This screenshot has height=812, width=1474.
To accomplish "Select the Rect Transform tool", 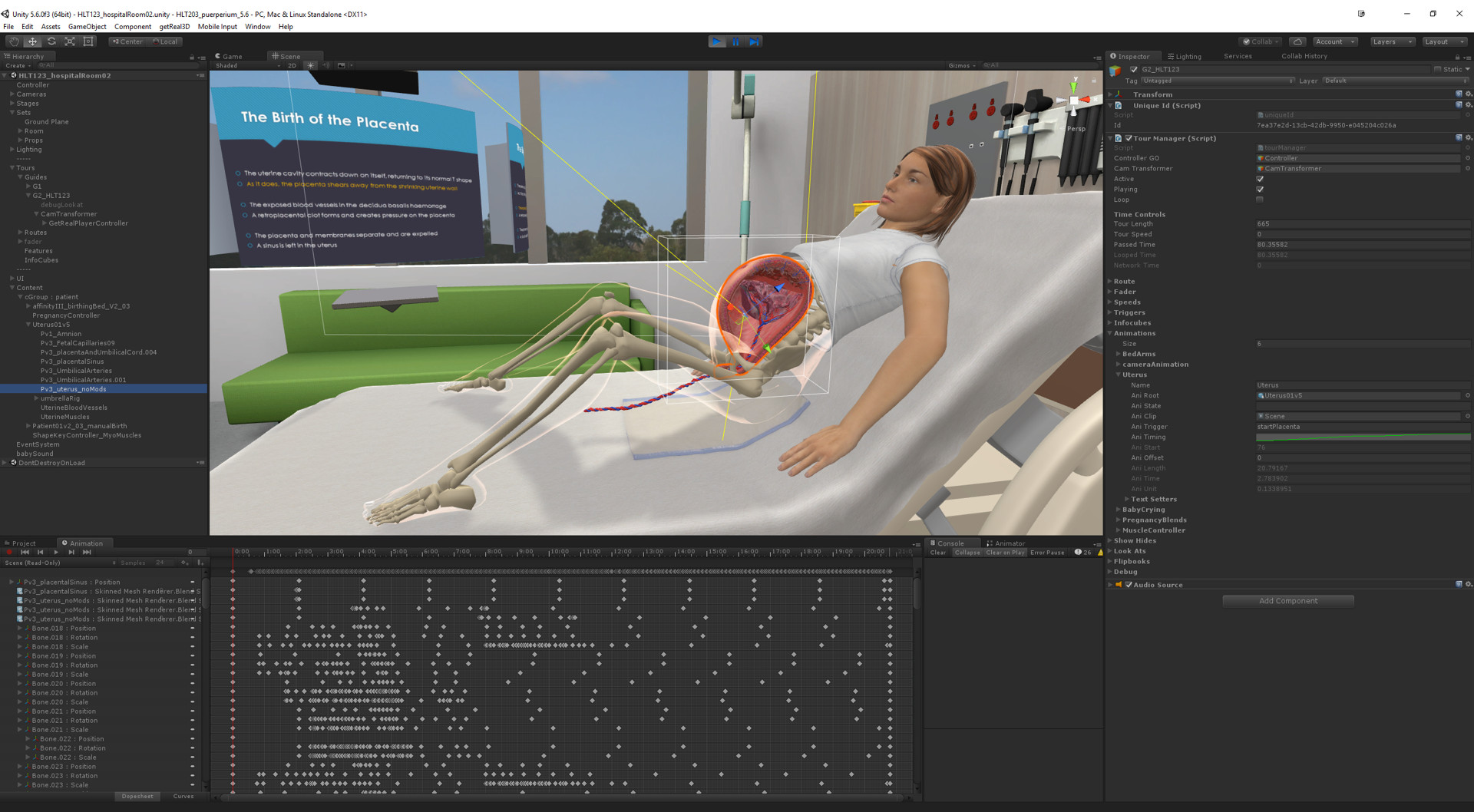I will point(88,41).
